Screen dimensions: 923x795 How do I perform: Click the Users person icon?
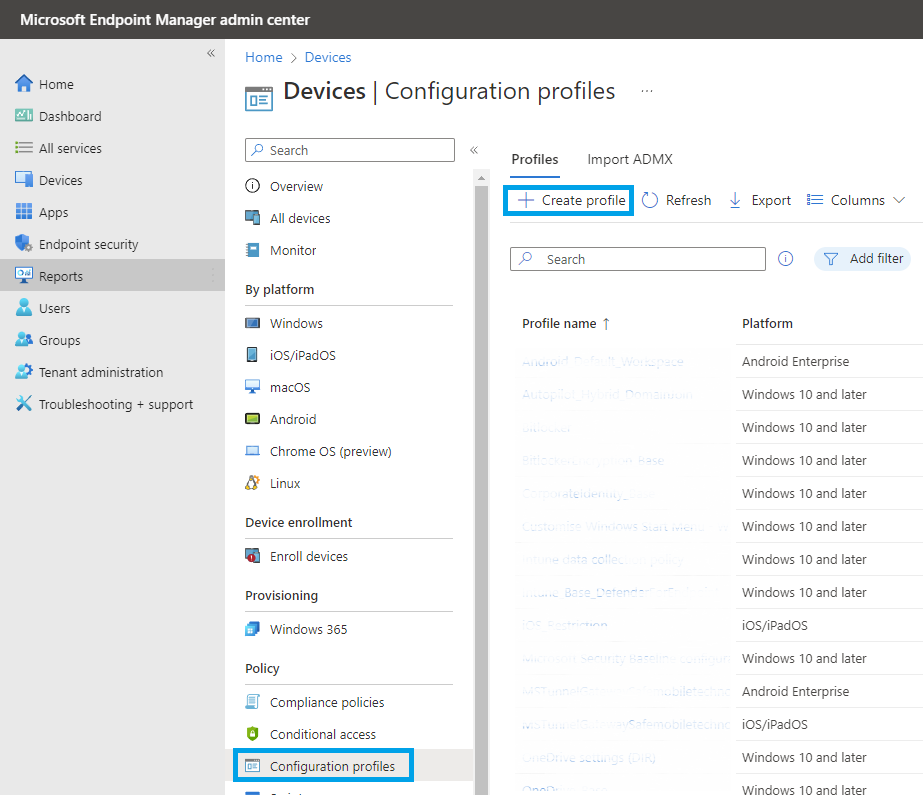[24, 307]
